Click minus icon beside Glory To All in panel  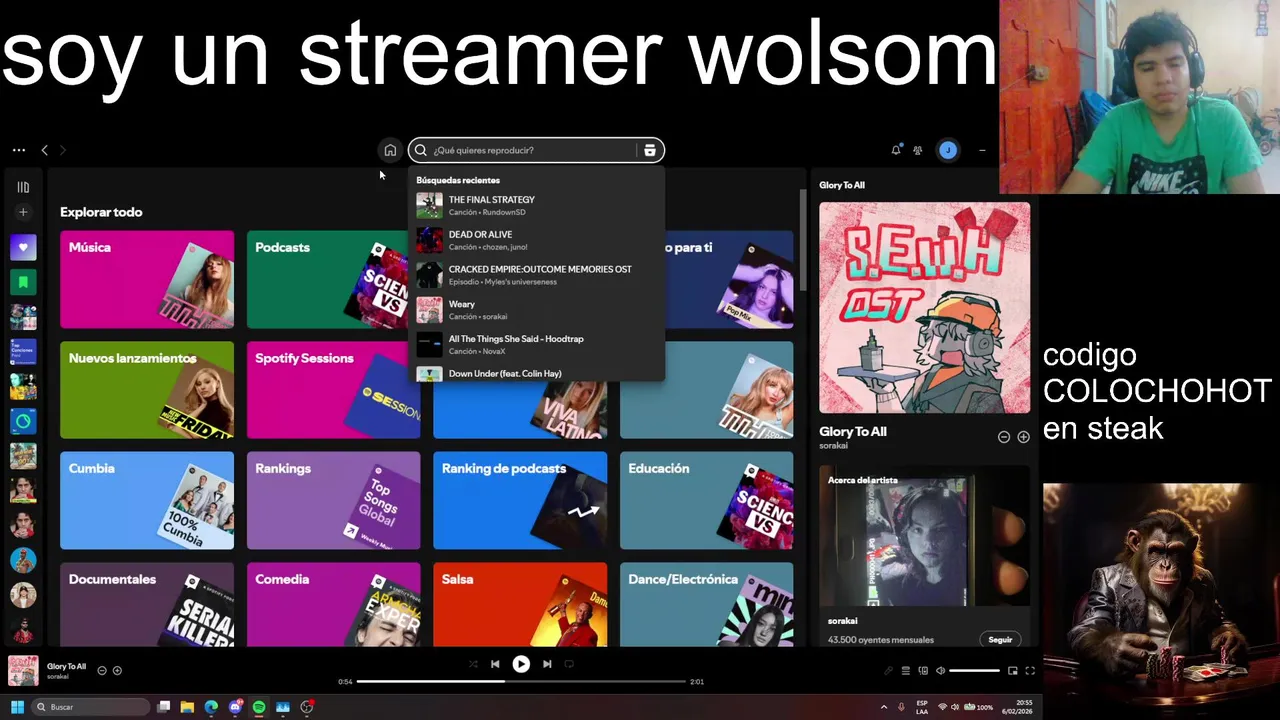pyautogui.click(x=1004, y=437)
